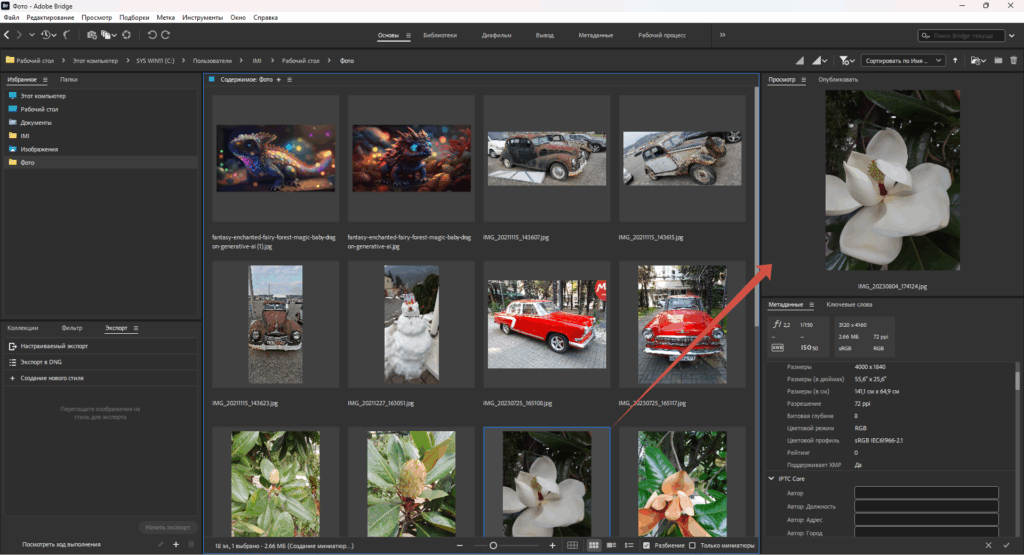
Task: Click Создание нового стиля
Action: (x=100, y=378)
